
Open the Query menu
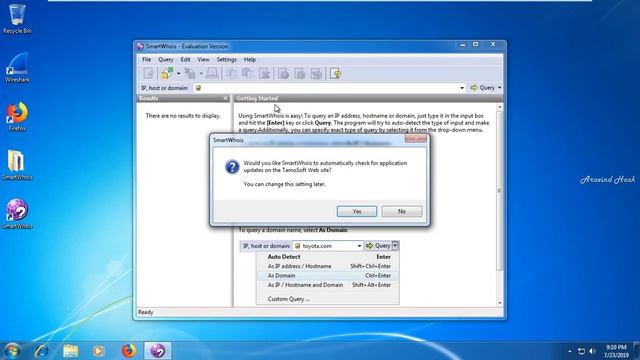point(166,60)
